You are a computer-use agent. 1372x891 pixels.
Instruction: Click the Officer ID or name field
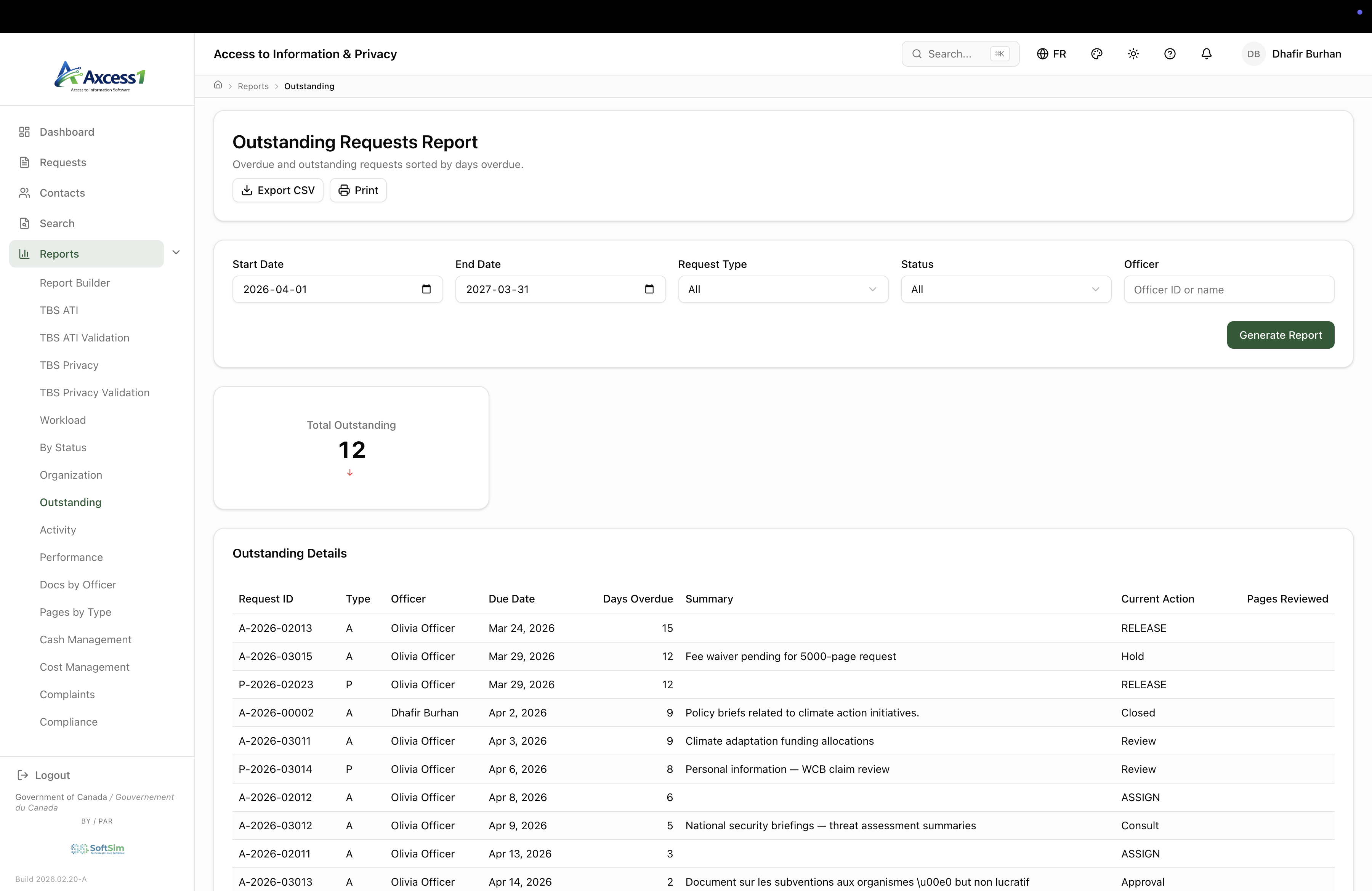1228,289
